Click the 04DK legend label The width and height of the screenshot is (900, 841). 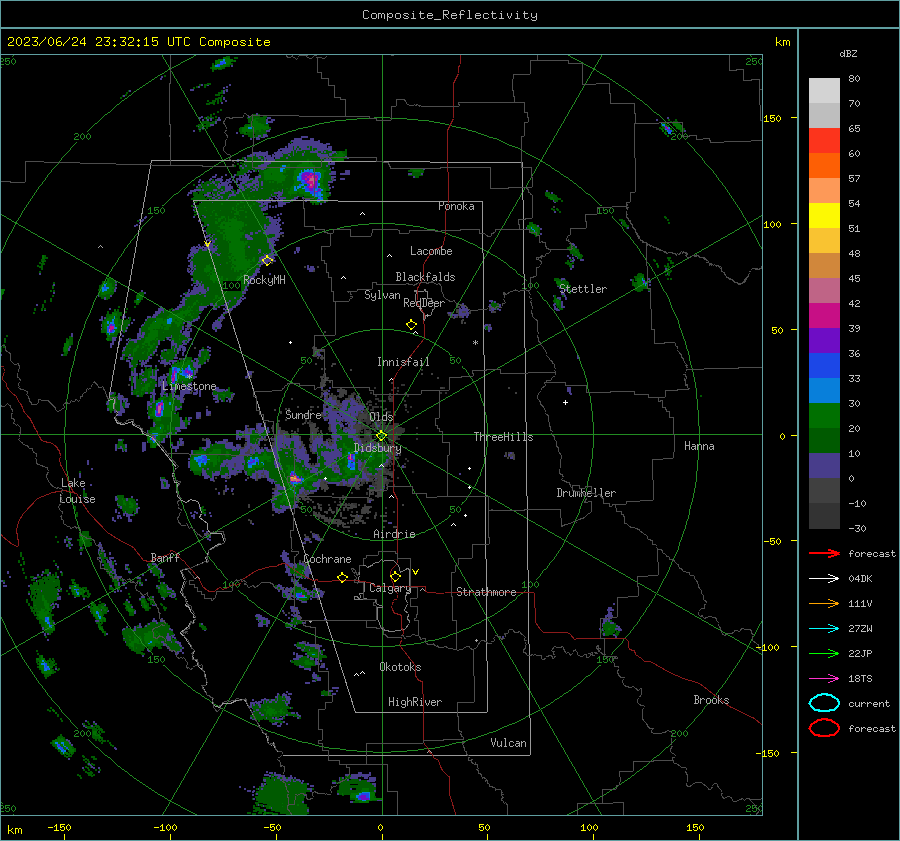(860, 579)
